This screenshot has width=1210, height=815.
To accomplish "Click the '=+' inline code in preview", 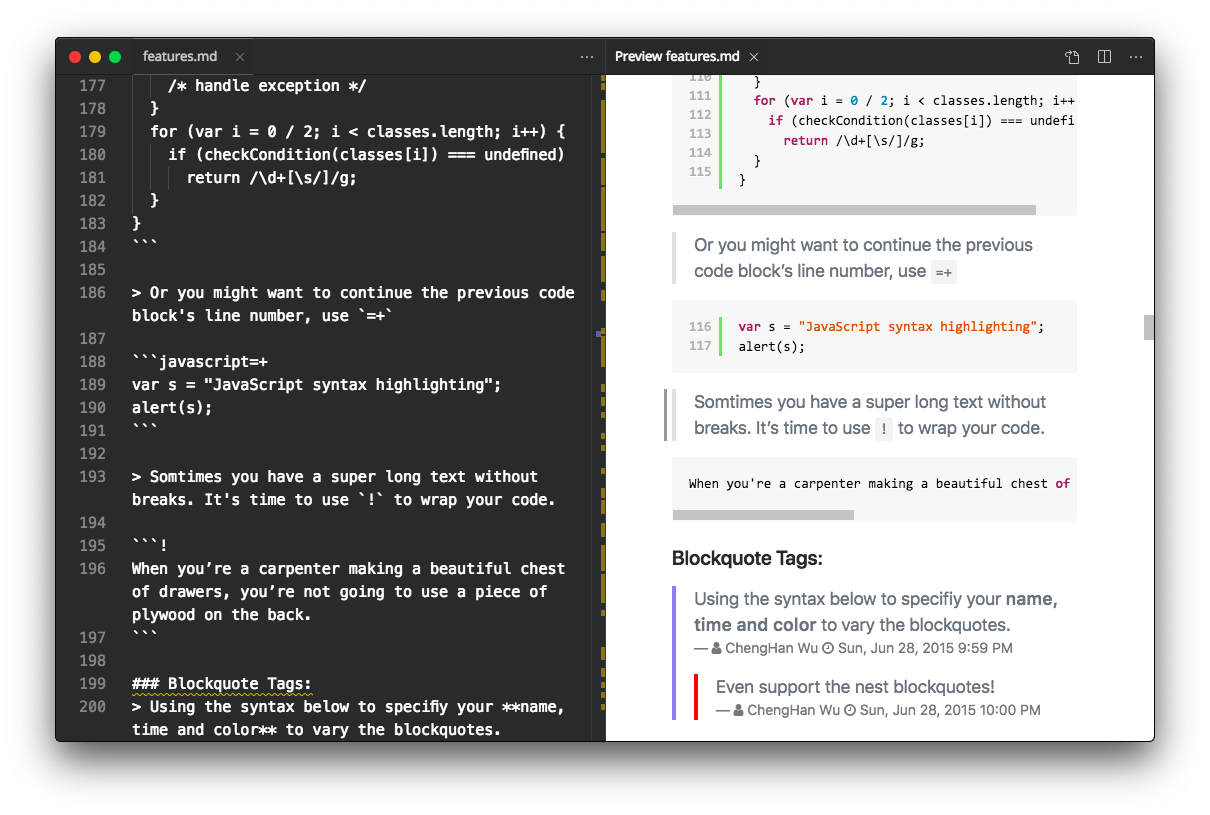I will coord(944,272).
